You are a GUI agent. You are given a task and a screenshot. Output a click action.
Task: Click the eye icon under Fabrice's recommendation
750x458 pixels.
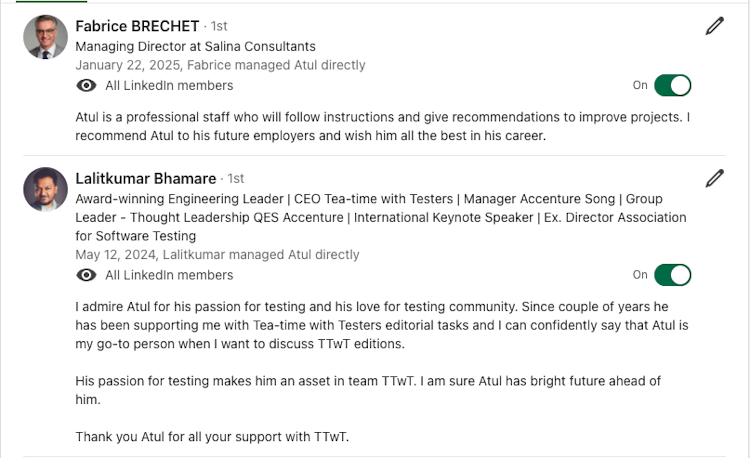point(86,86)
